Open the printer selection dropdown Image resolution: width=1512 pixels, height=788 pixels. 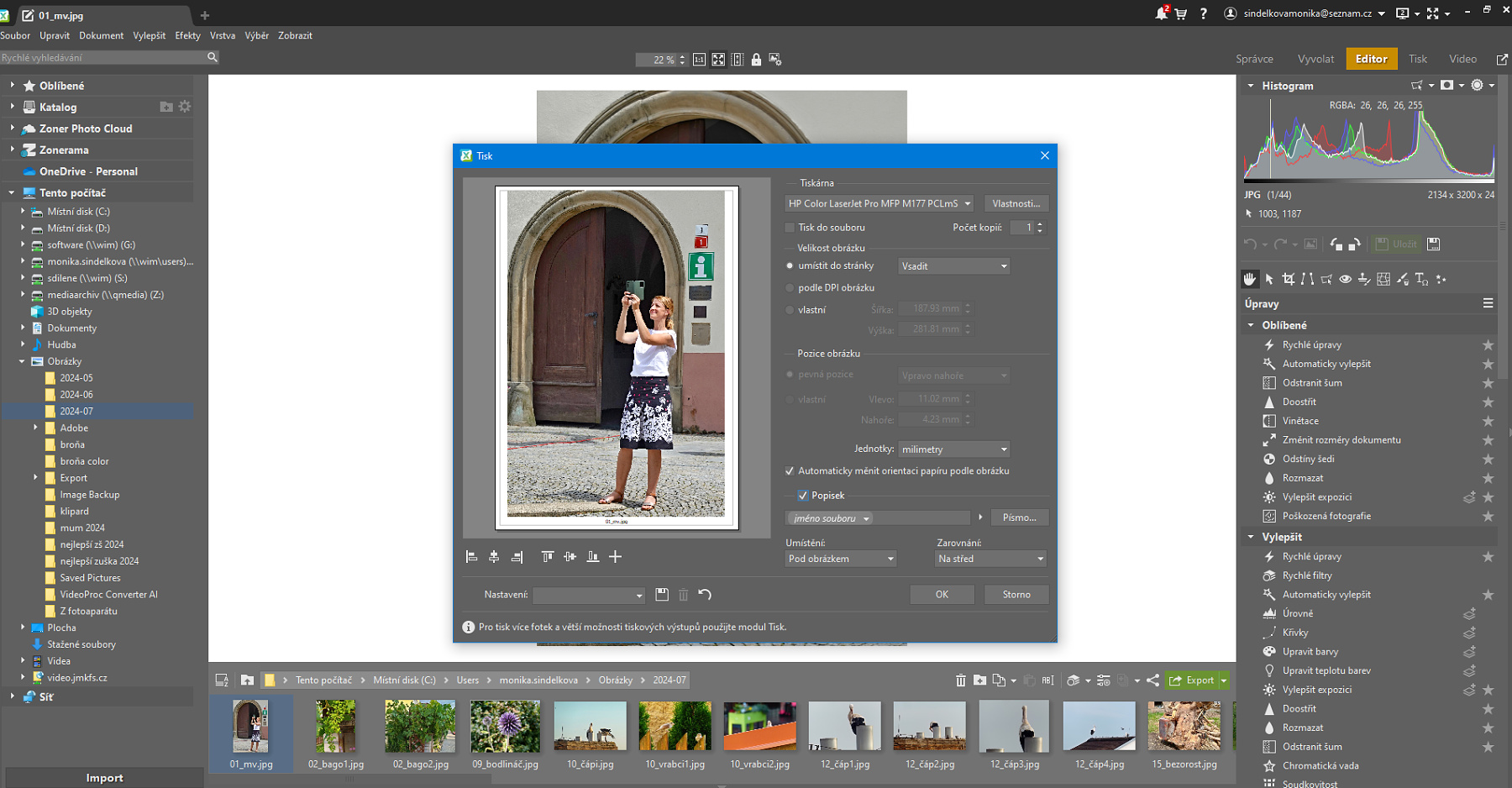[879, 203]
